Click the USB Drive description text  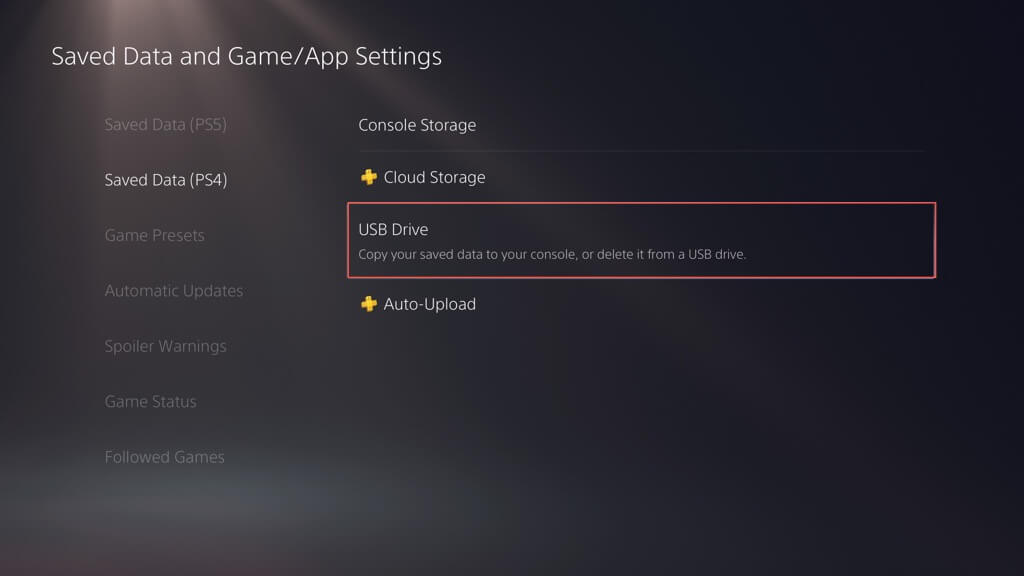coord(552,254)
